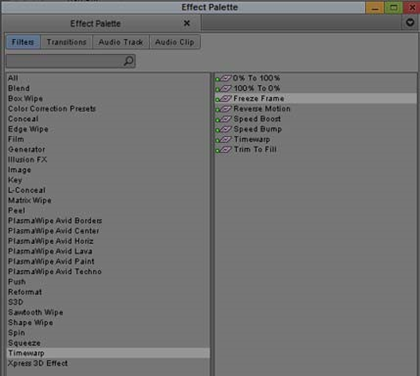Click the 0% To 100% effect icon
Image resolution: width=420 pixels, height=376 pixels.
(x=223, y=78)
